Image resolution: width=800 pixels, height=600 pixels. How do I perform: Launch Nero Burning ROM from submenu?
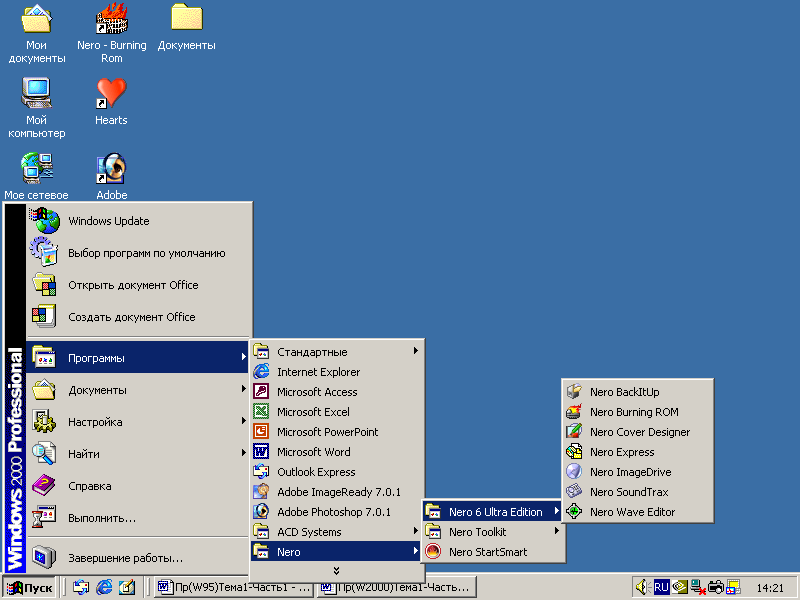pyautogui.click(x=637, y=412)
